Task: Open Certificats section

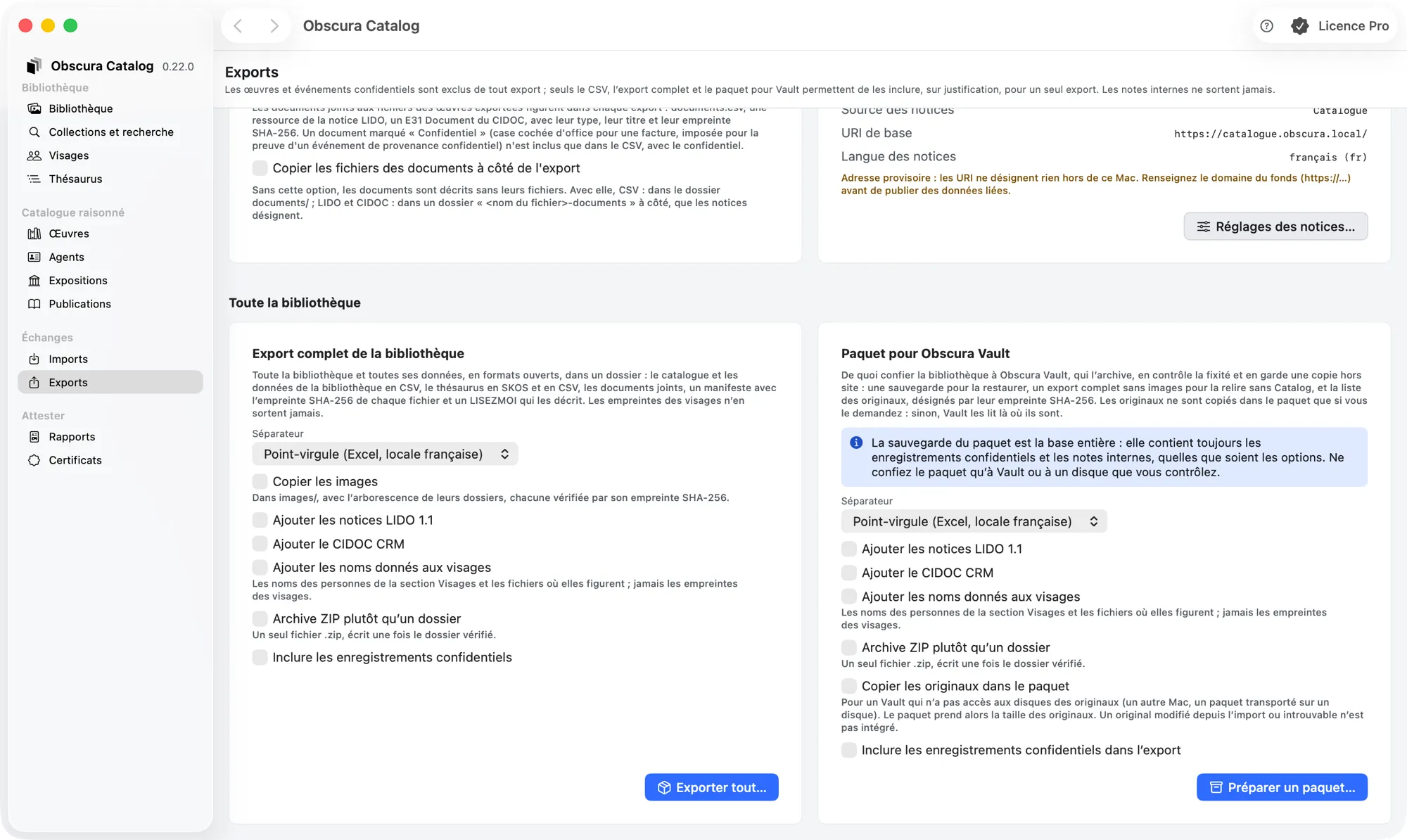Action: click(x=110, y=460)
